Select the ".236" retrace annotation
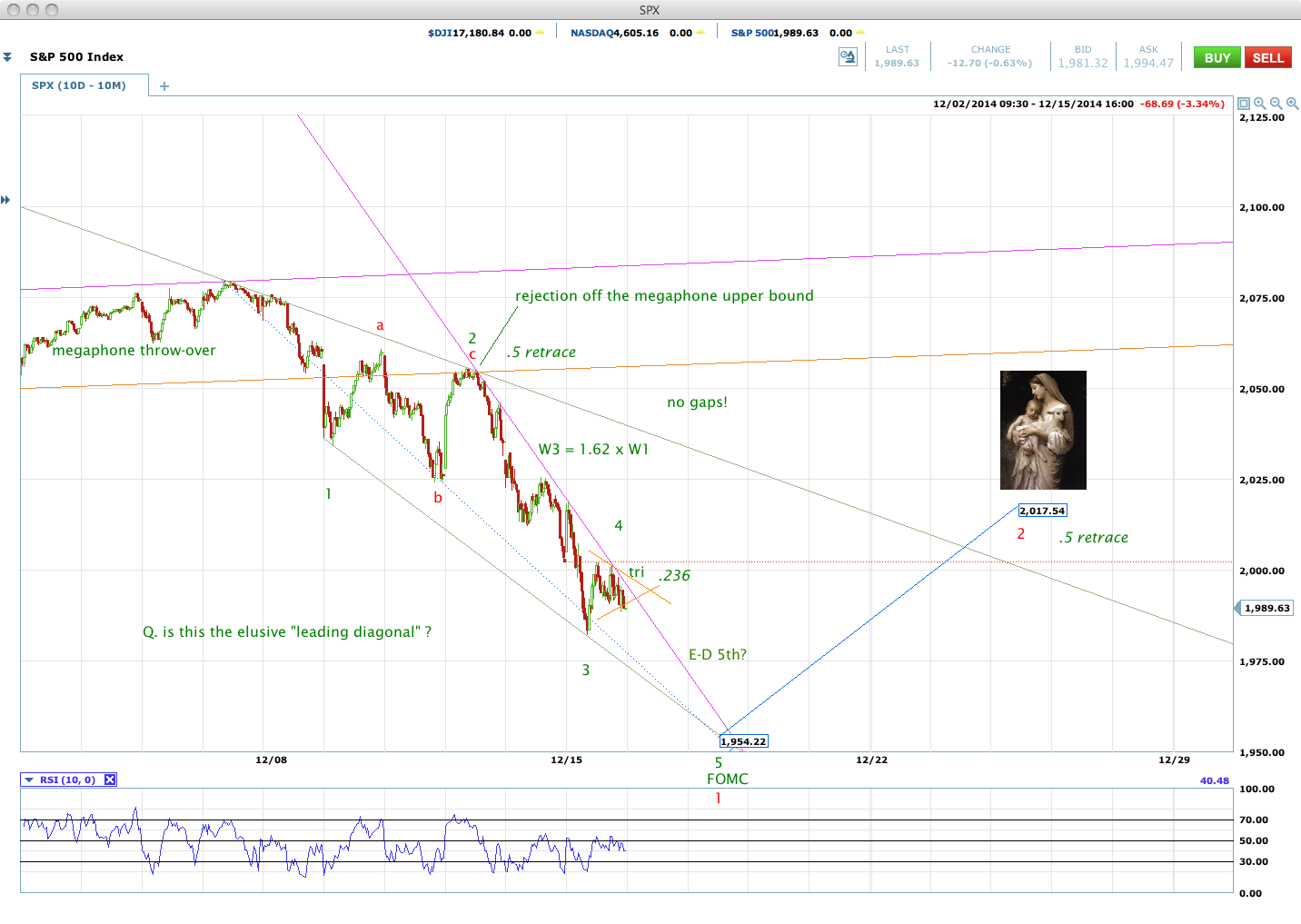The height and width of the screenshot is (924, 1301). pyautogui.click(x=674, y=575)
